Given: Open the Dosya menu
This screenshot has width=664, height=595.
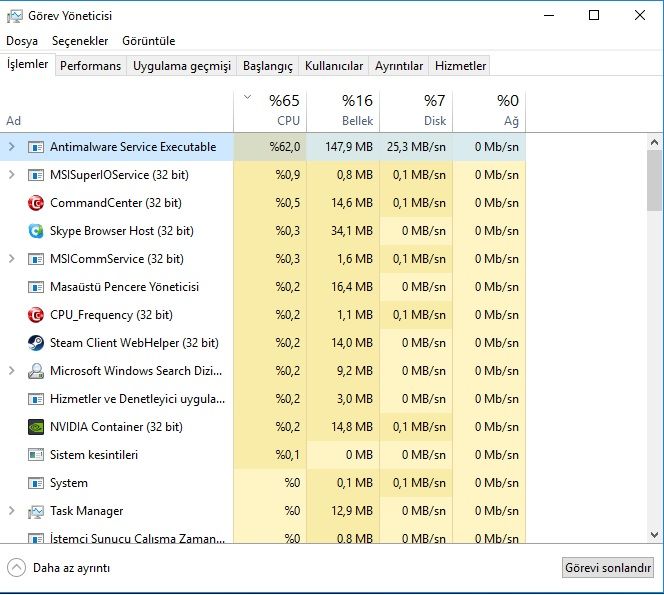Looking at the screenshot, I should click(x=22, y=41).
